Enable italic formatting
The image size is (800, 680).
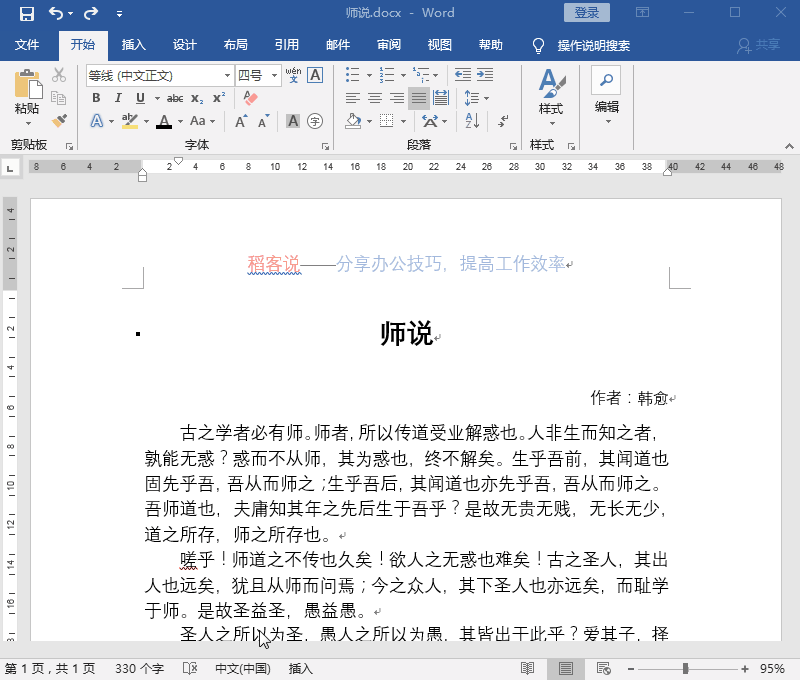[118, 98]
